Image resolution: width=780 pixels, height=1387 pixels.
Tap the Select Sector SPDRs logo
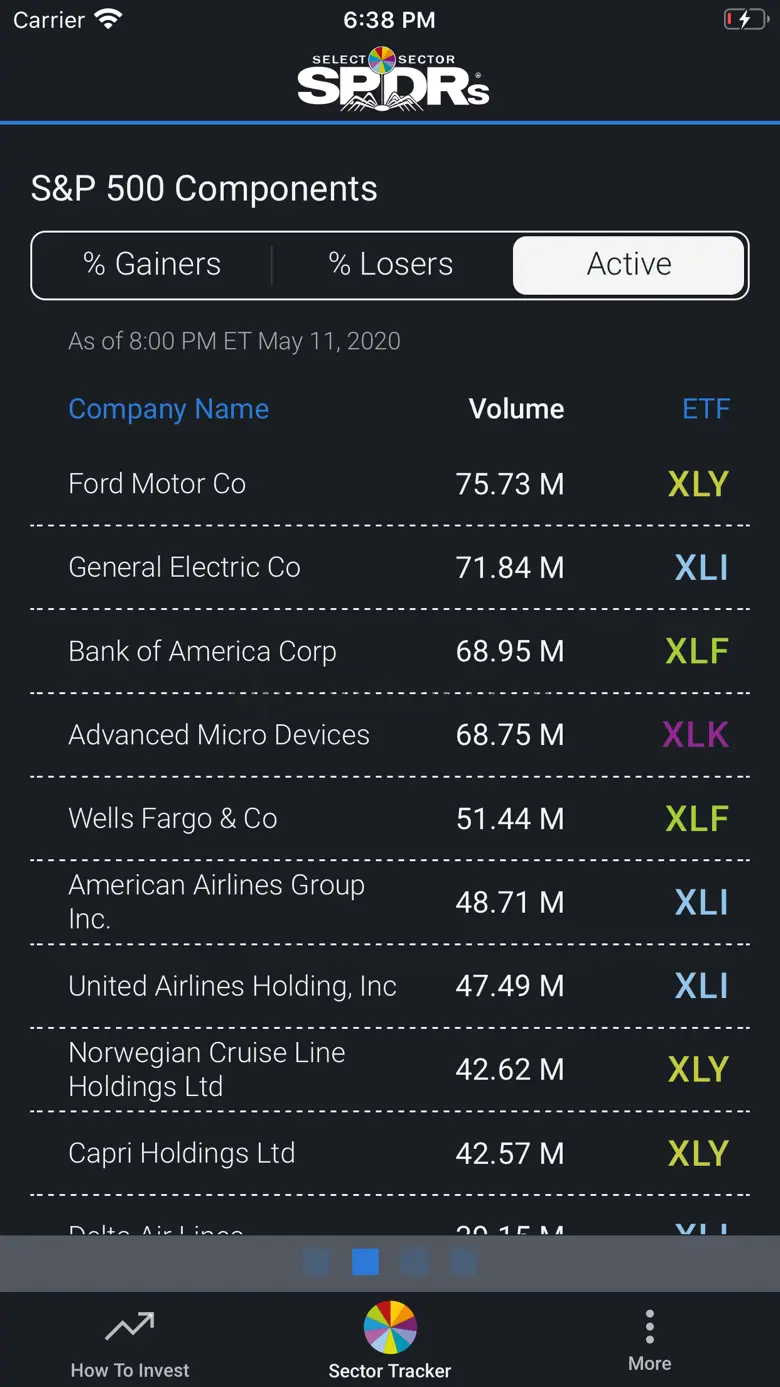coord(393,78)
